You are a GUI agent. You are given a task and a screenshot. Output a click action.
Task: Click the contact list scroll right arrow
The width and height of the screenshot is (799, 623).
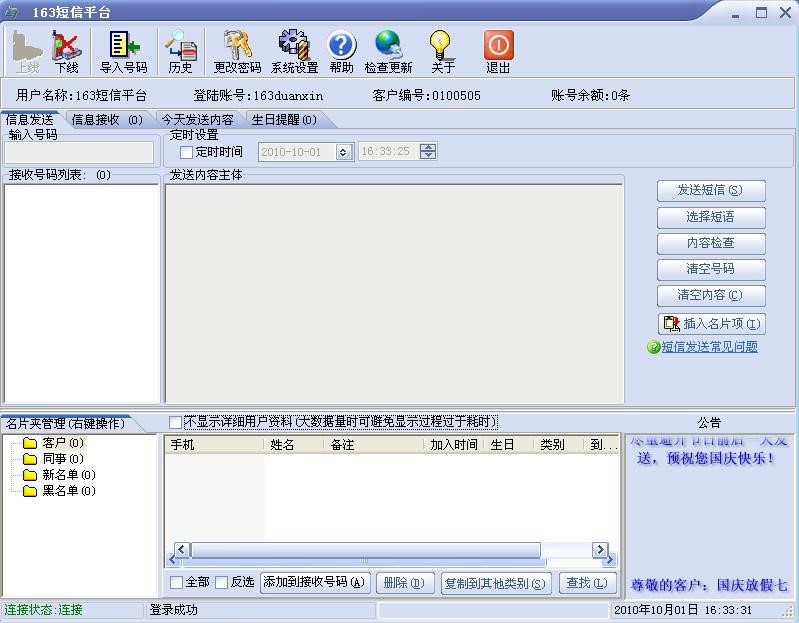(600, 550)
